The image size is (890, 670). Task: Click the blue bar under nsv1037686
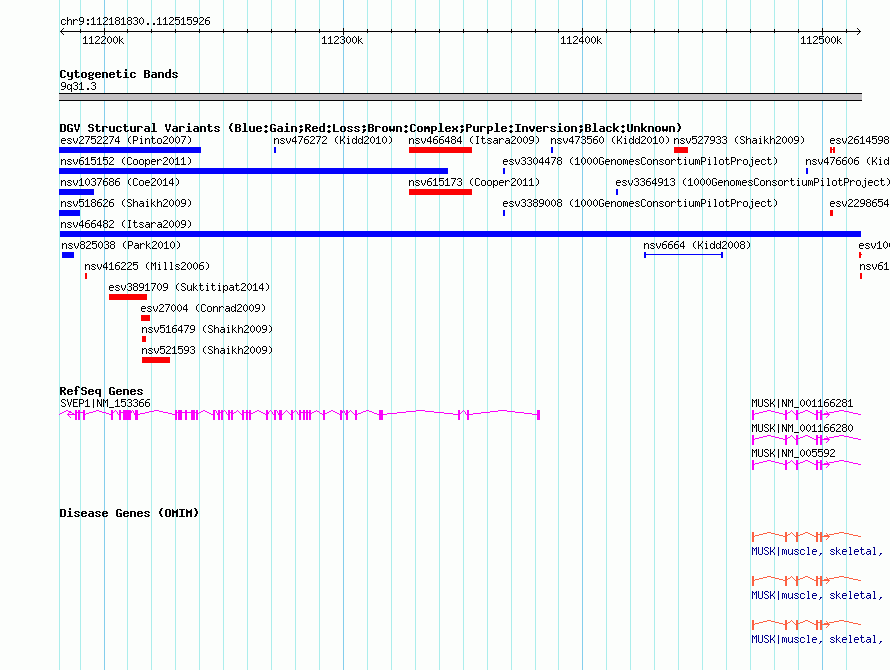point(77,192)
